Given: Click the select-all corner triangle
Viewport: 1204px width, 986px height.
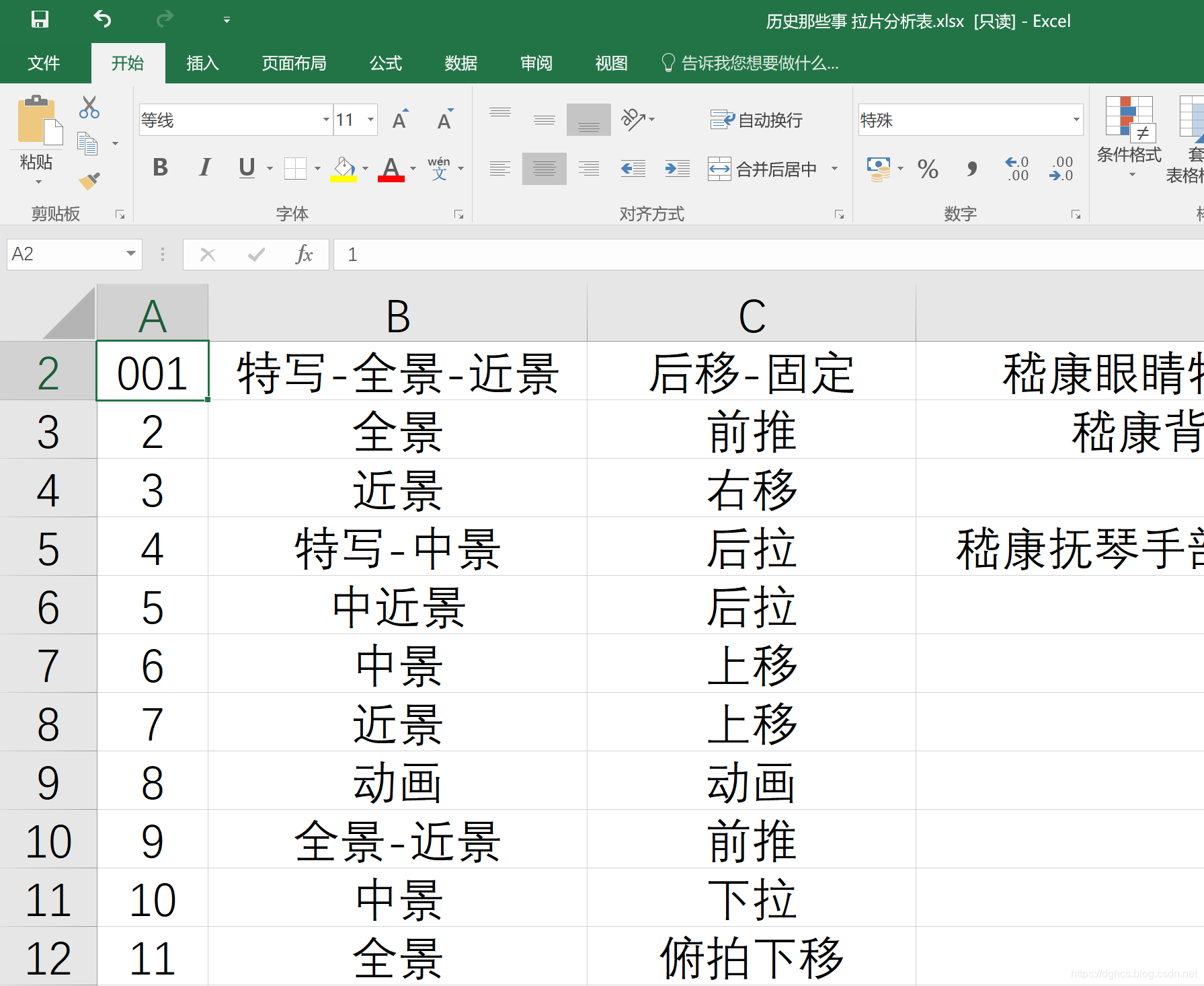Looking at the screenshot, I should [x=69, y=313].
